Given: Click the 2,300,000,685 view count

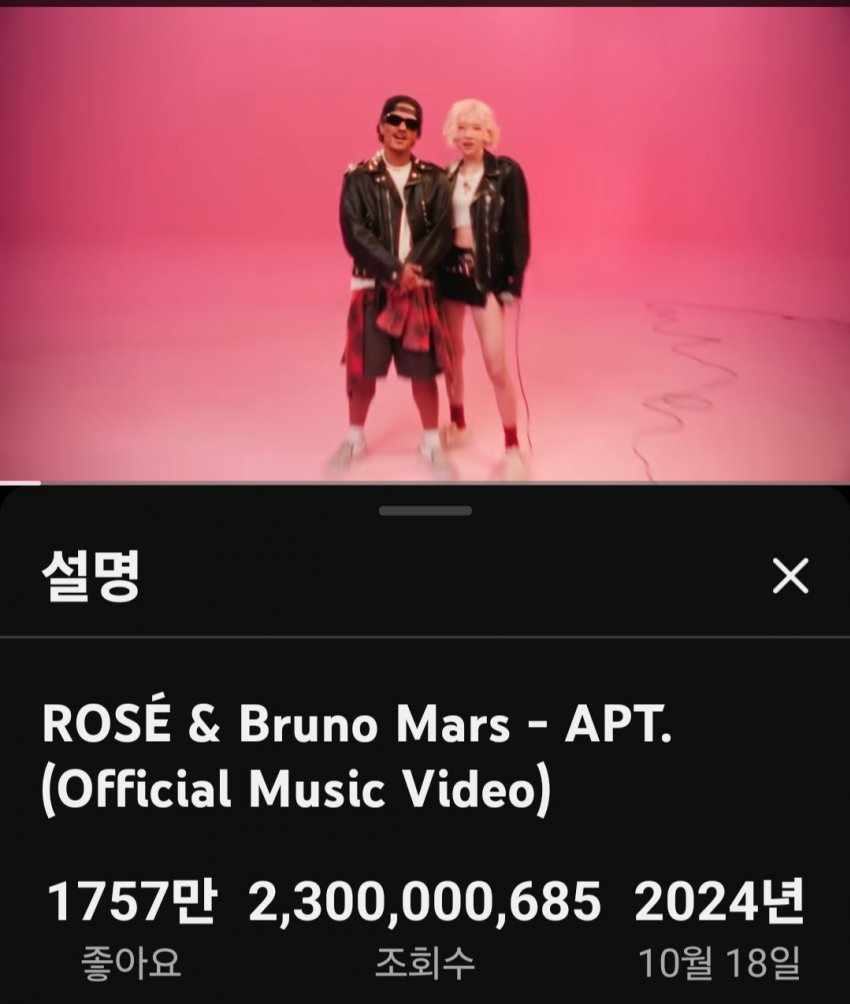Looking at the screenshot, I should (x=424, y=902).
